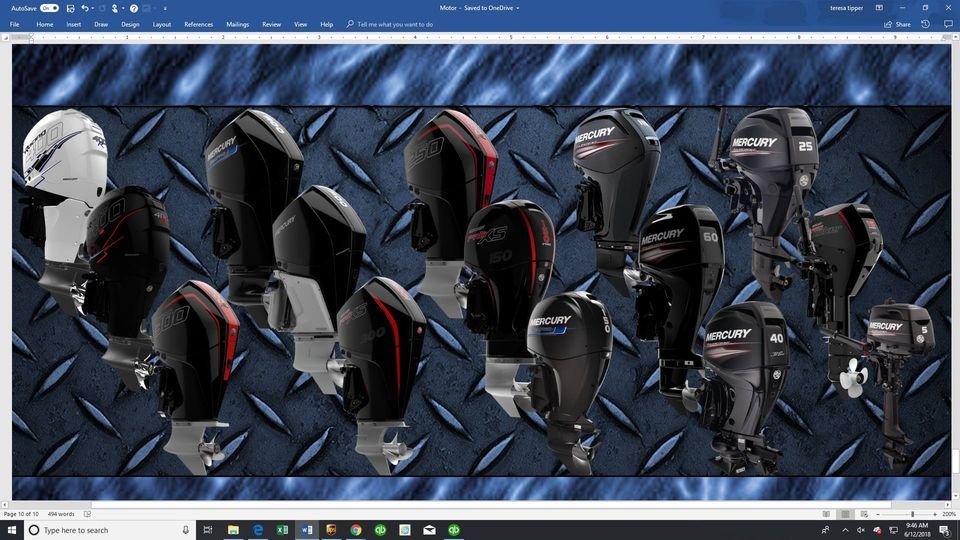Switch to the Review tab
960x540 pixels.
point(271,24)
